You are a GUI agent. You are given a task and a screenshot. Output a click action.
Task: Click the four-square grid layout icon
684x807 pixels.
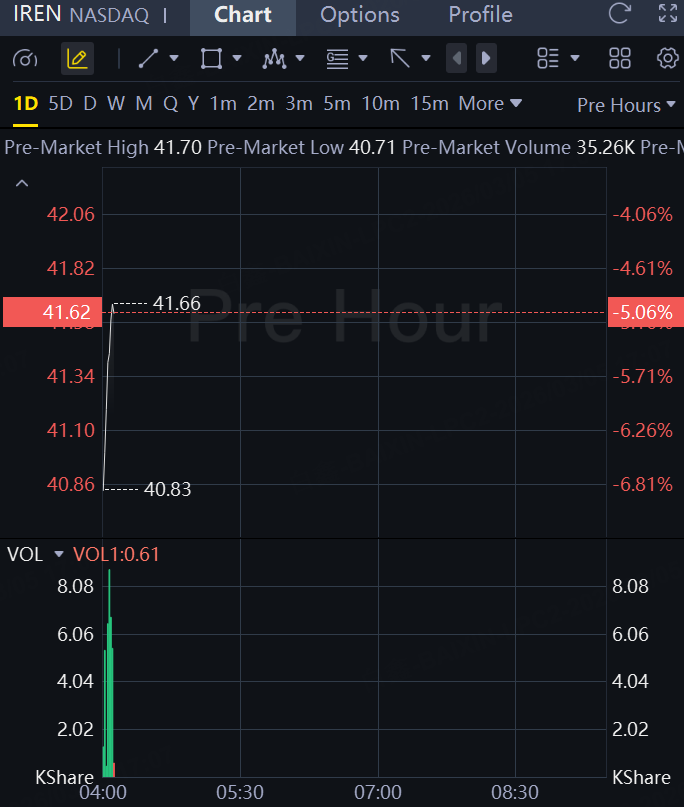click(x=620, y=58)
